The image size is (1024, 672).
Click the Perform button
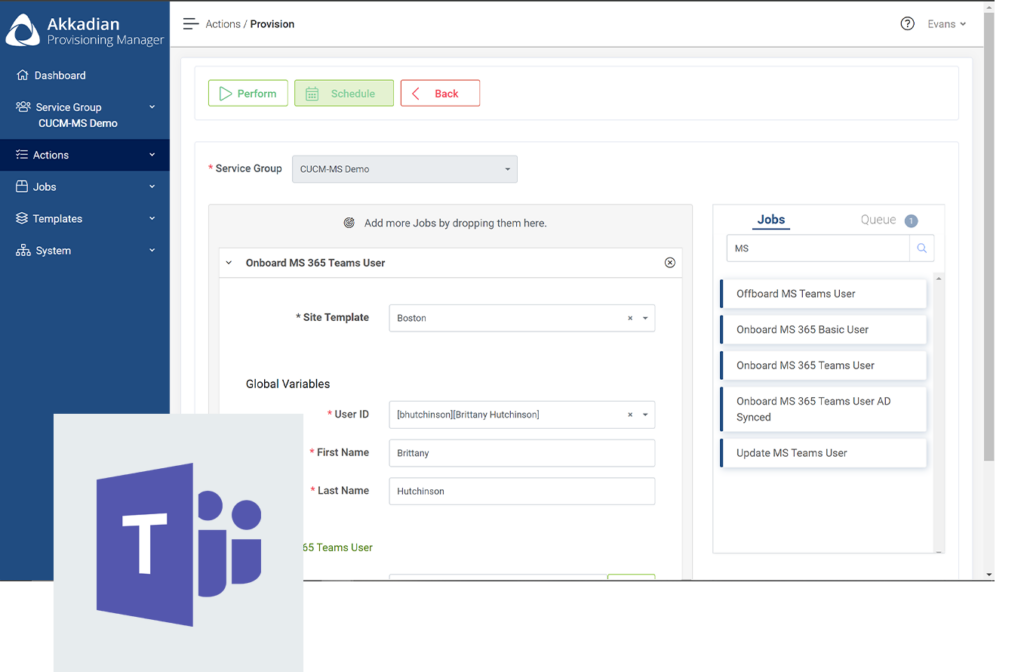[x=247, y=92]
